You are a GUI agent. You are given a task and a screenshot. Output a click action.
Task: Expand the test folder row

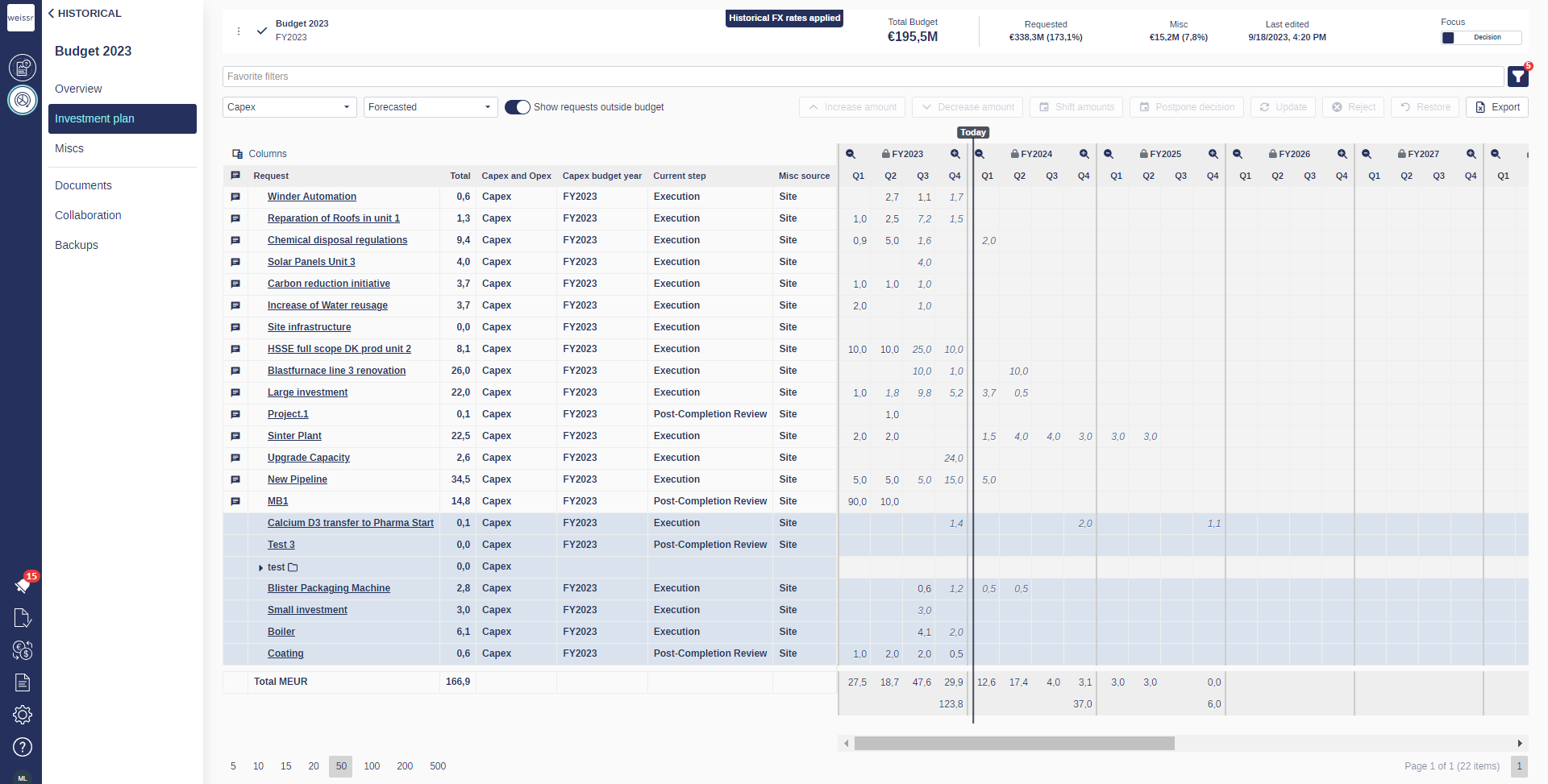click(260, 568)
